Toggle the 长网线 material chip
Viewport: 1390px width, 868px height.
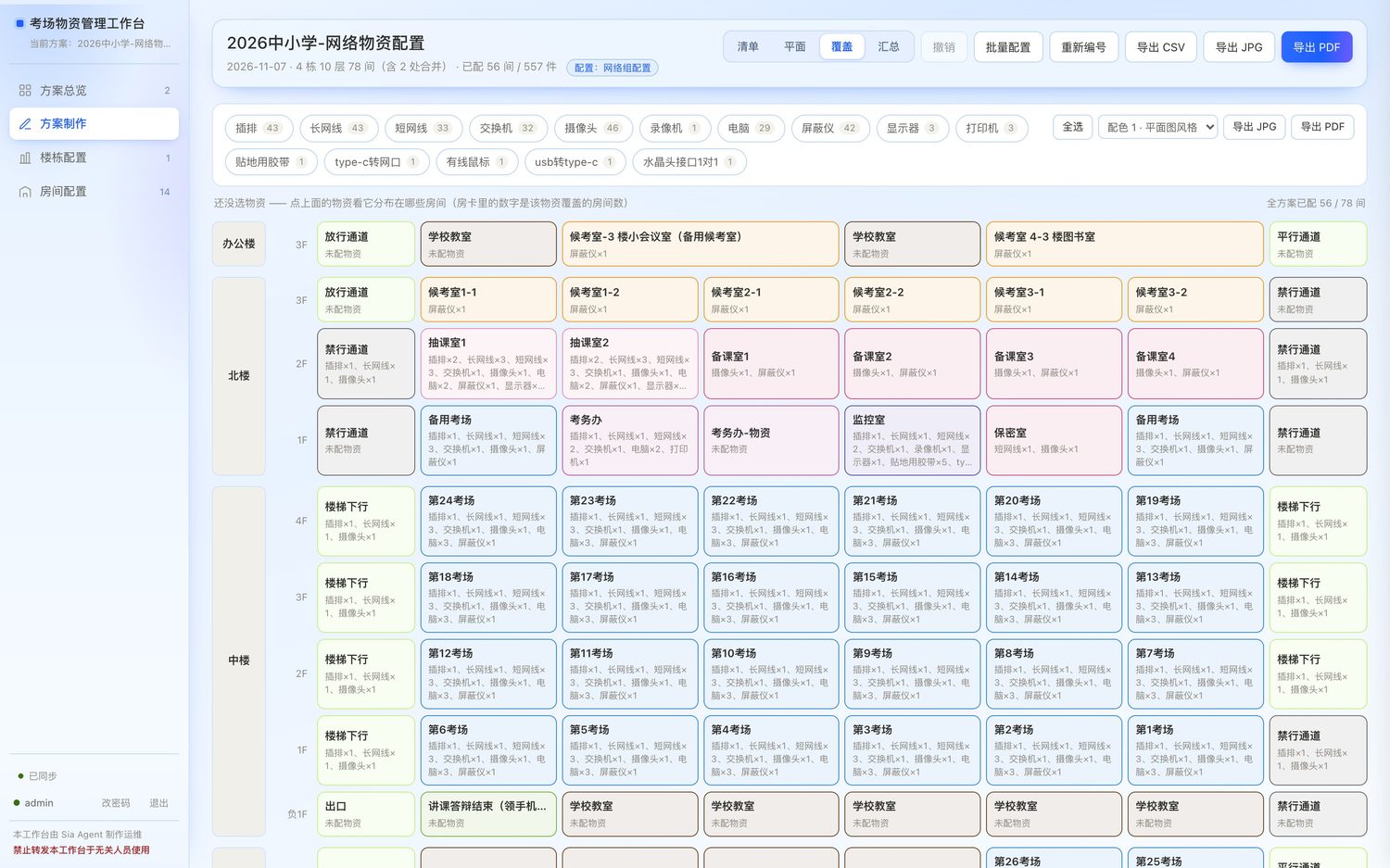[x=338, y=129]
